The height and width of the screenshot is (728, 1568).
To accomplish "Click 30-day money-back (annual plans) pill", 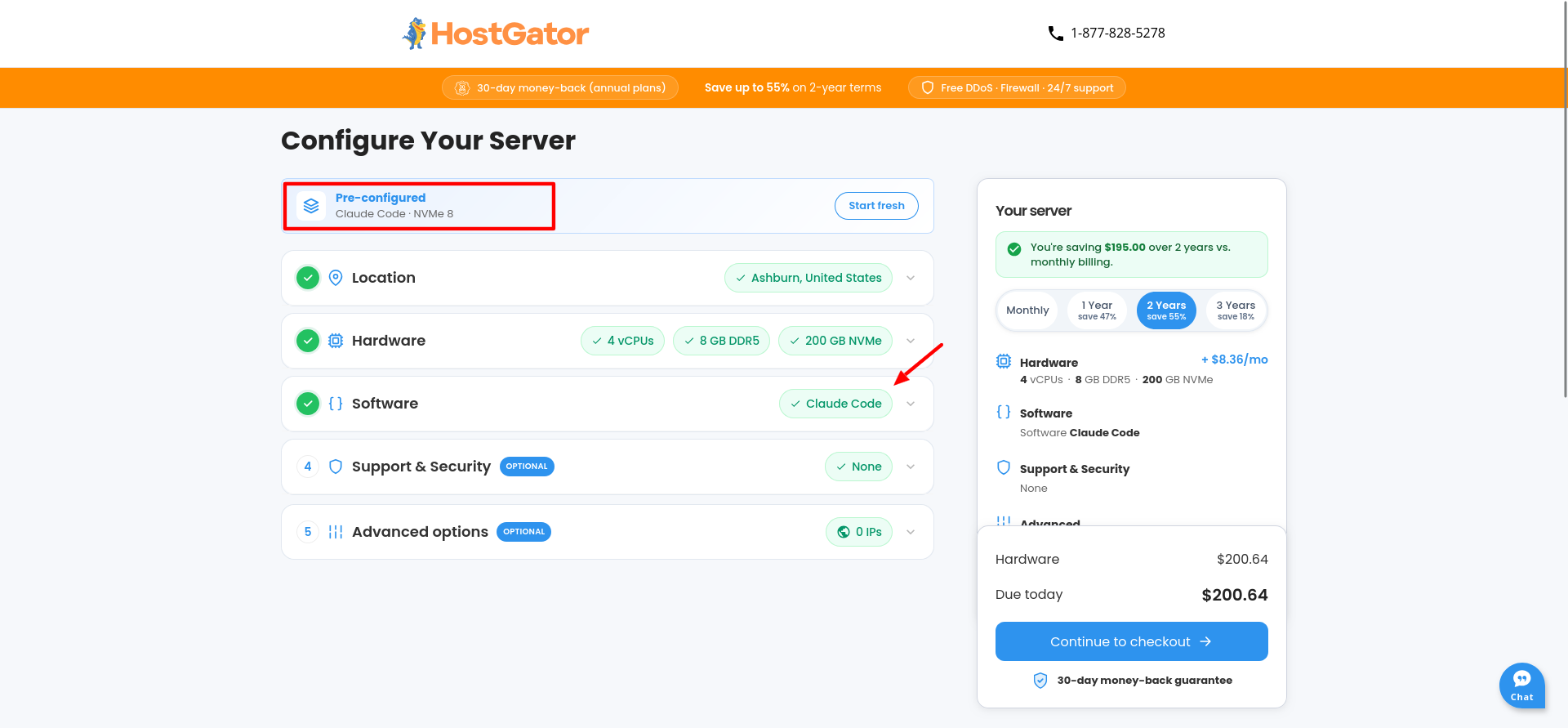I will (560, 88).
